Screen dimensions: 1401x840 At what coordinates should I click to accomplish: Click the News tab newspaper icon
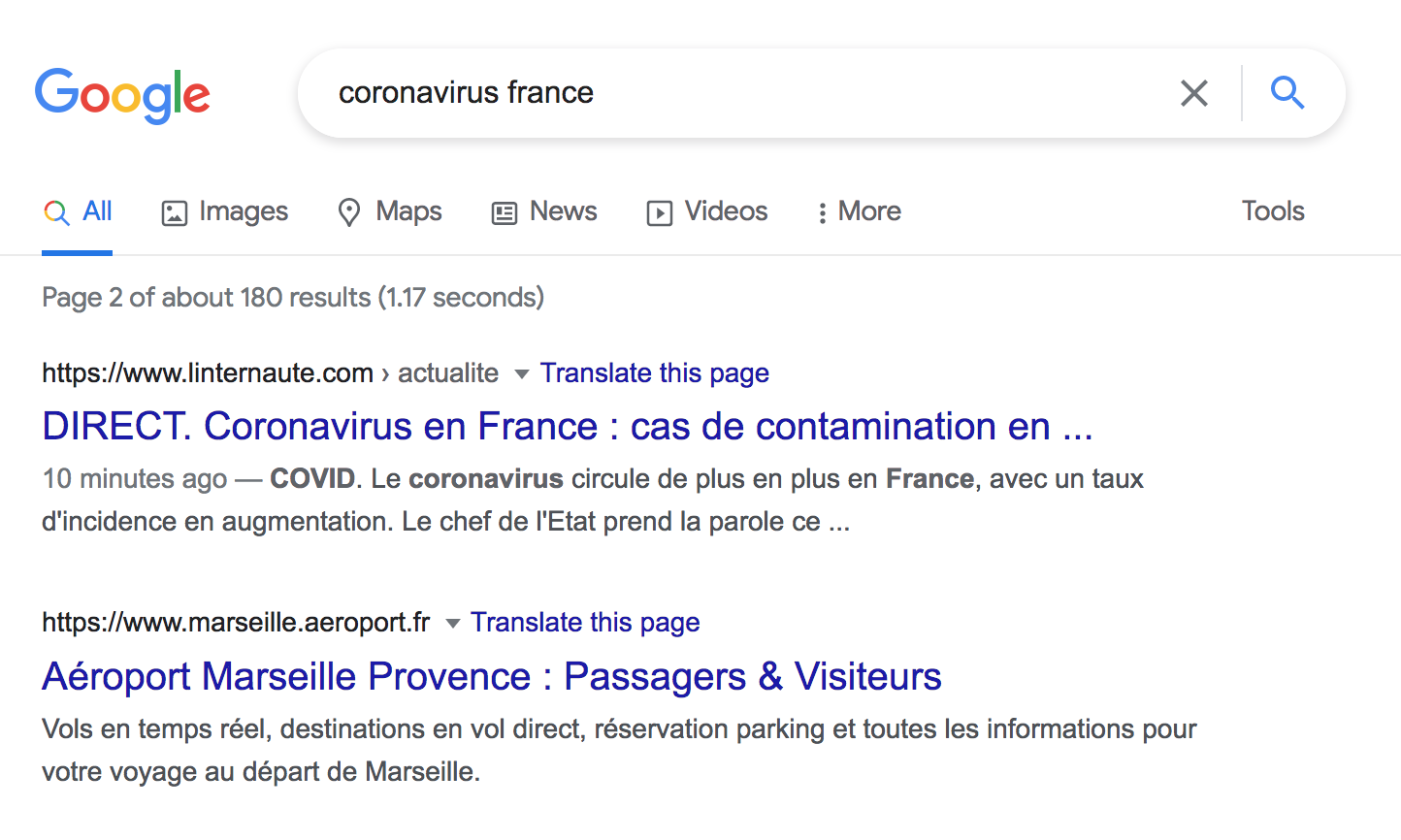tap(505, 212)
